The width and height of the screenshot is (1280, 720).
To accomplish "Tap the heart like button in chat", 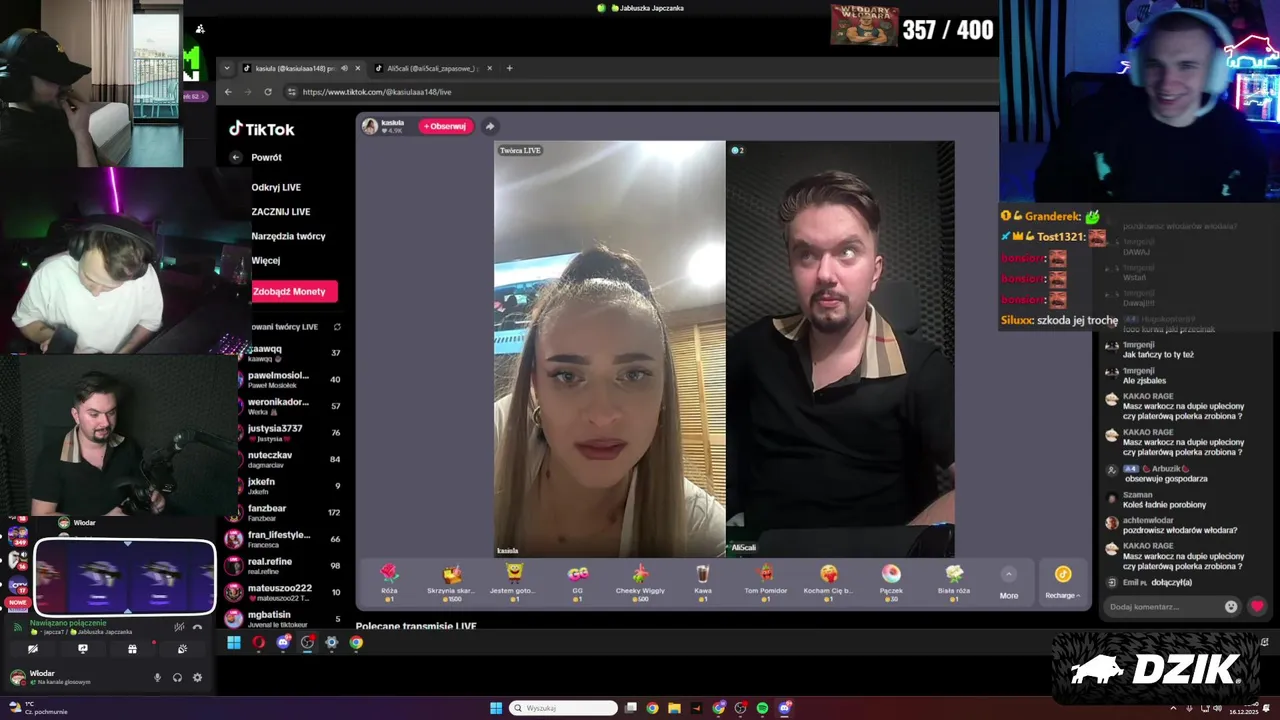I will pyautogui.click(x=1257, y=606).
